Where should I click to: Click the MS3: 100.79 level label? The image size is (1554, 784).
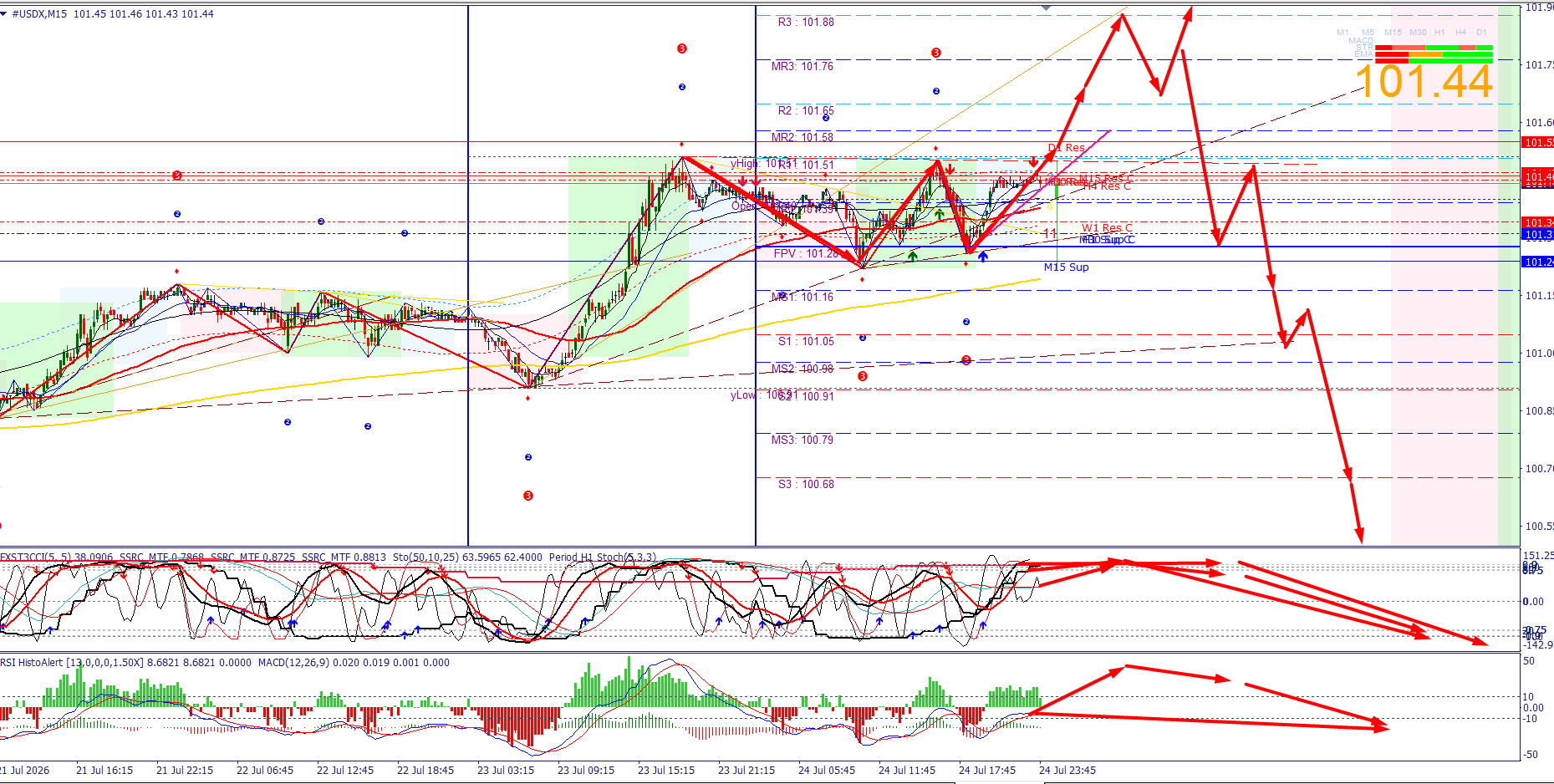point(802,440)
